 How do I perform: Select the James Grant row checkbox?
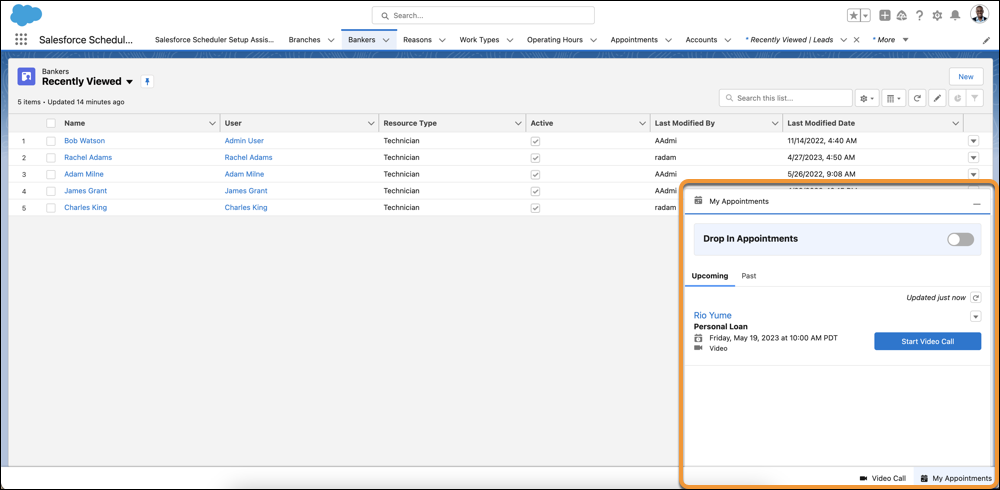pyautogui.click(x=51, y=191)
